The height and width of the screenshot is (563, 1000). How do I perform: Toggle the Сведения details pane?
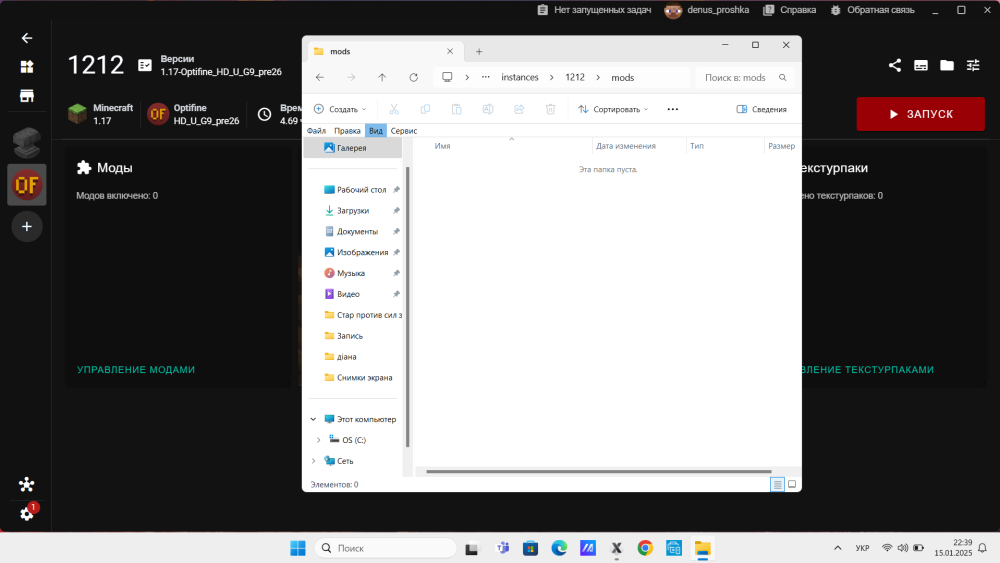(761, 109)
